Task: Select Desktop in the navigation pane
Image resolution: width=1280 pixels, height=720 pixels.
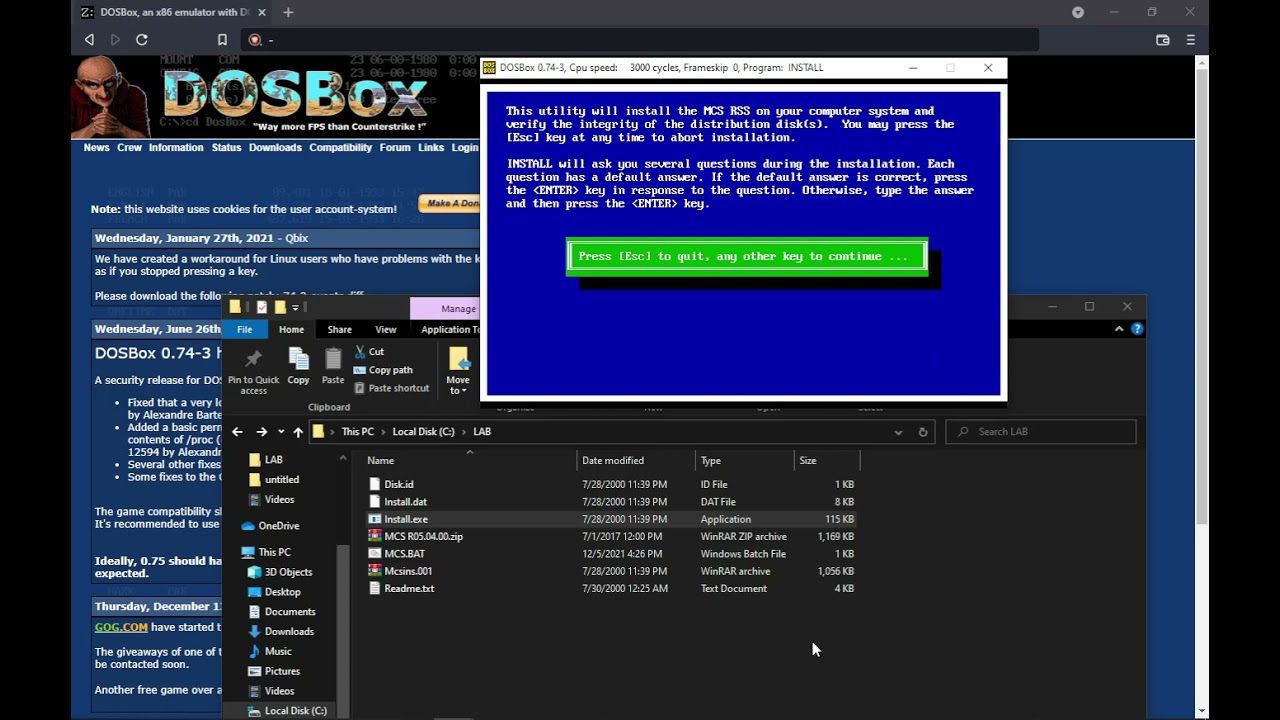Action: [282, 592]
